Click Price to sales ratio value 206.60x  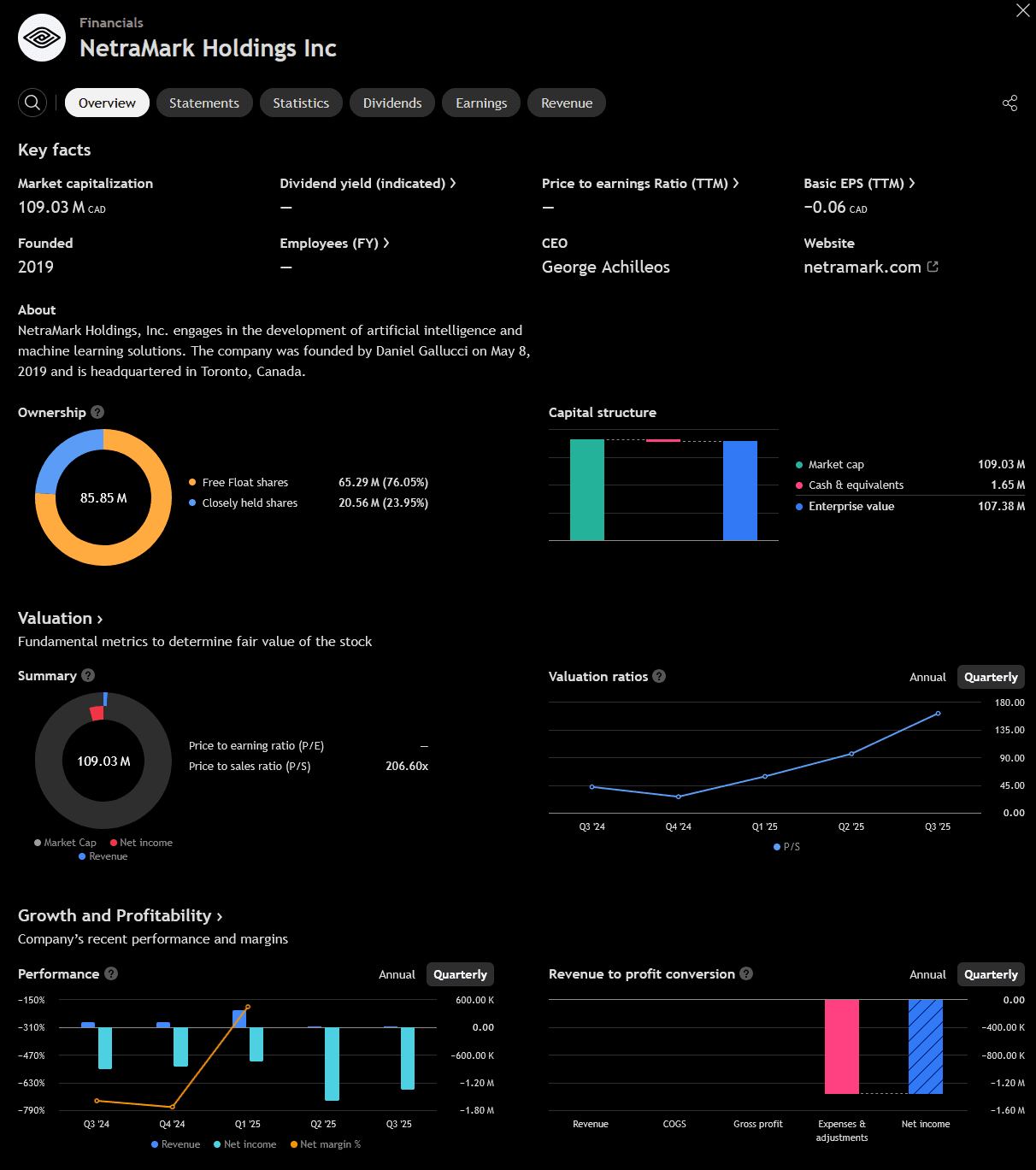[407, 766]
